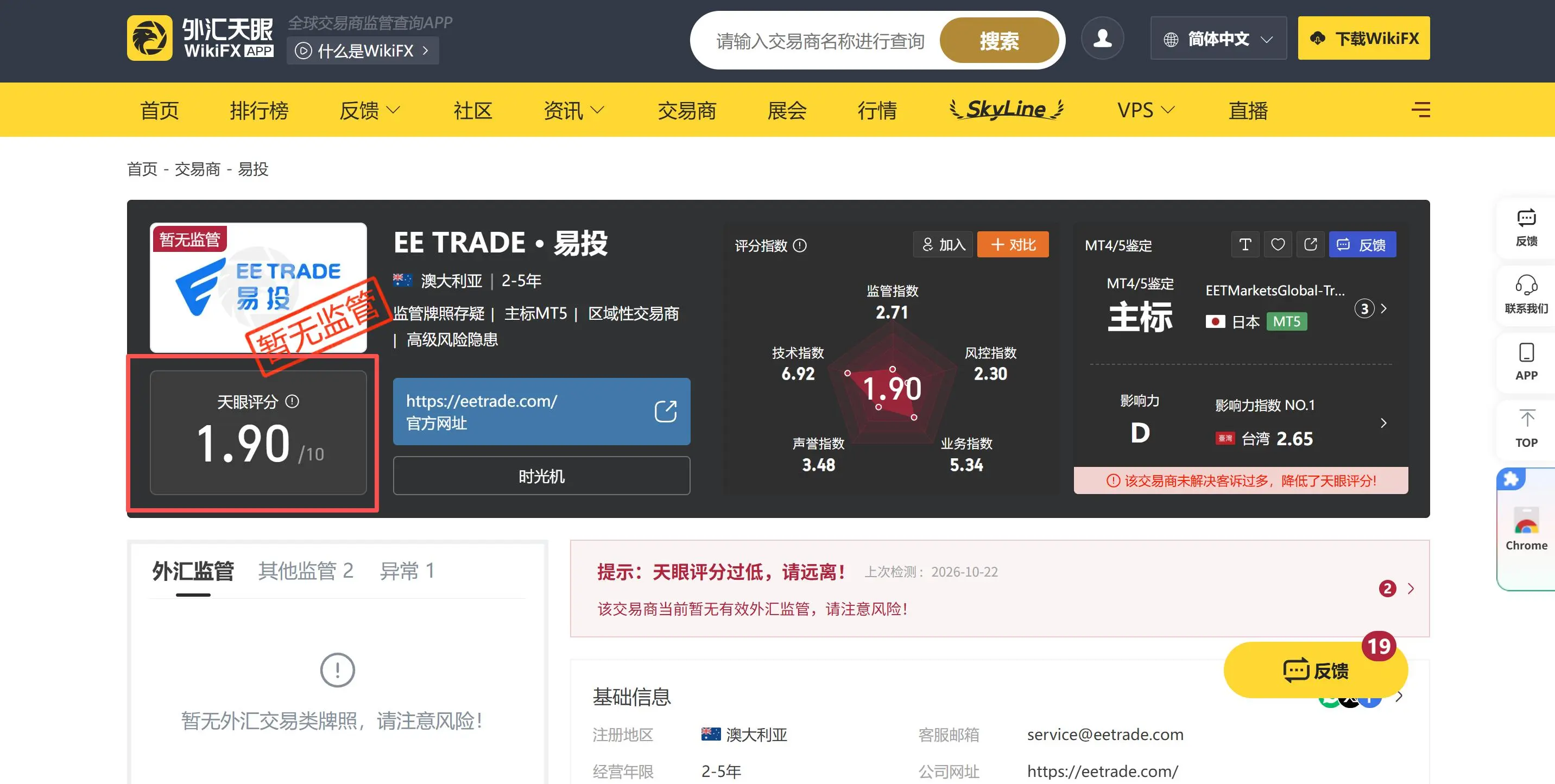Click the share icon in the MT4/5 panel
1555x784 pixels.
pos(1310,244)
